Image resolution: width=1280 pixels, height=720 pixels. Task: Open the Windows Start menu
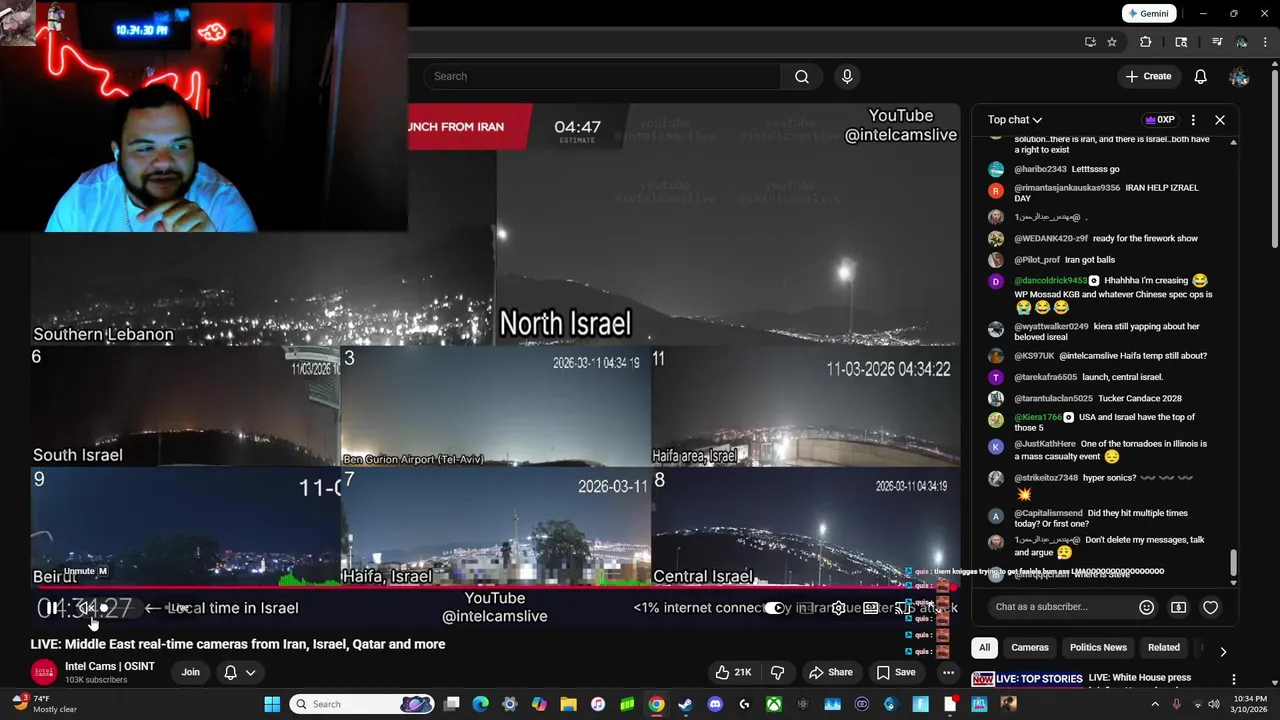(272, 704)
